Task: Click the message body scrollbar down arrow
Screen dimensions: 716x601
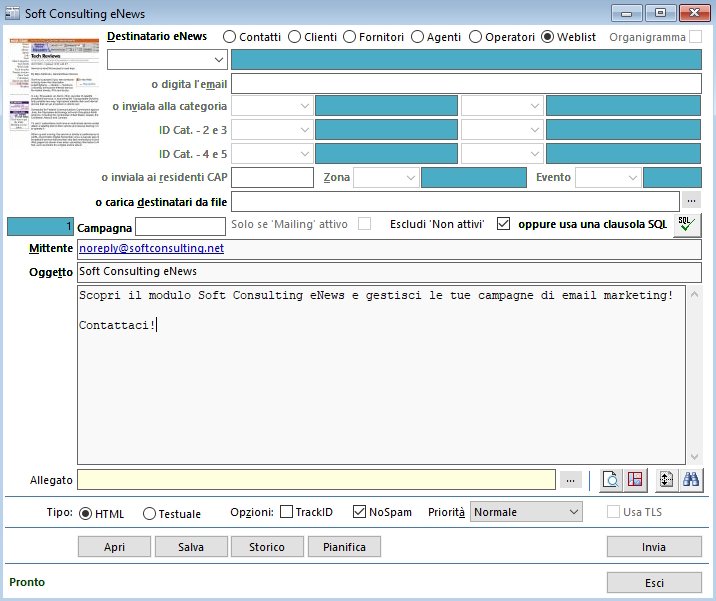Action: (694, 457)
